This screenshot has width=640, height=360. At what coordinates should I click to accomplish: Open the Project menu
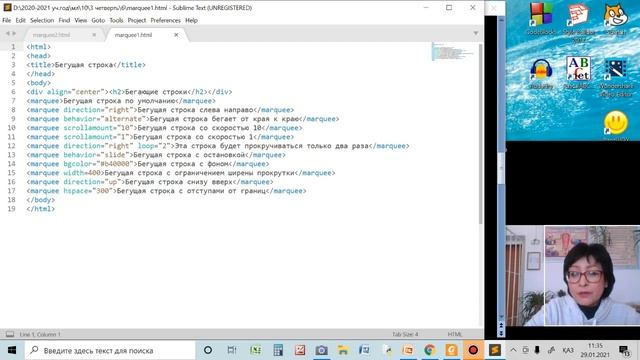(x=136, y=20)
